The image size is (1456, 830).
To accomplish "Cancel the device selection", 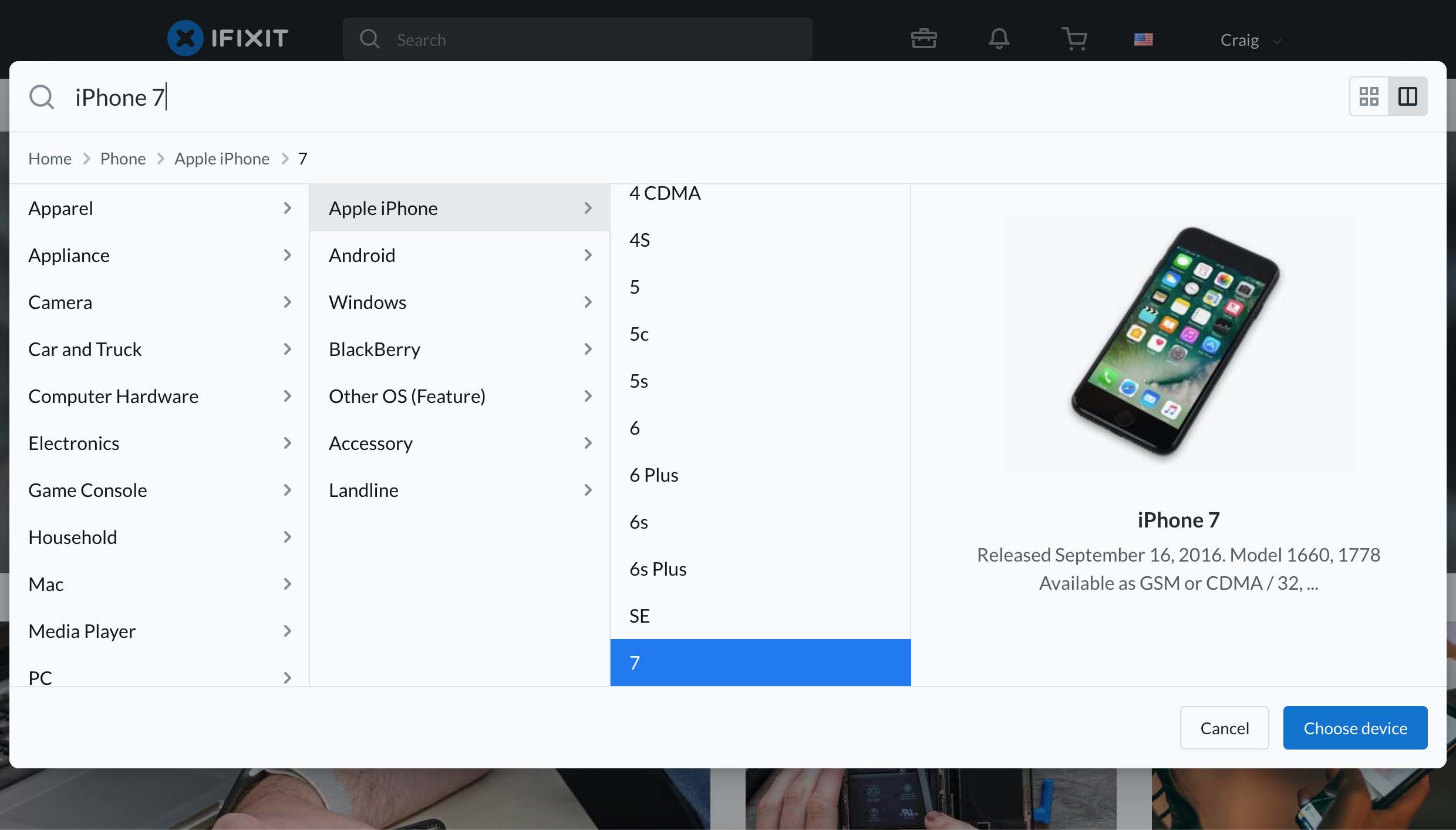I will click(x=1224, y=728).
